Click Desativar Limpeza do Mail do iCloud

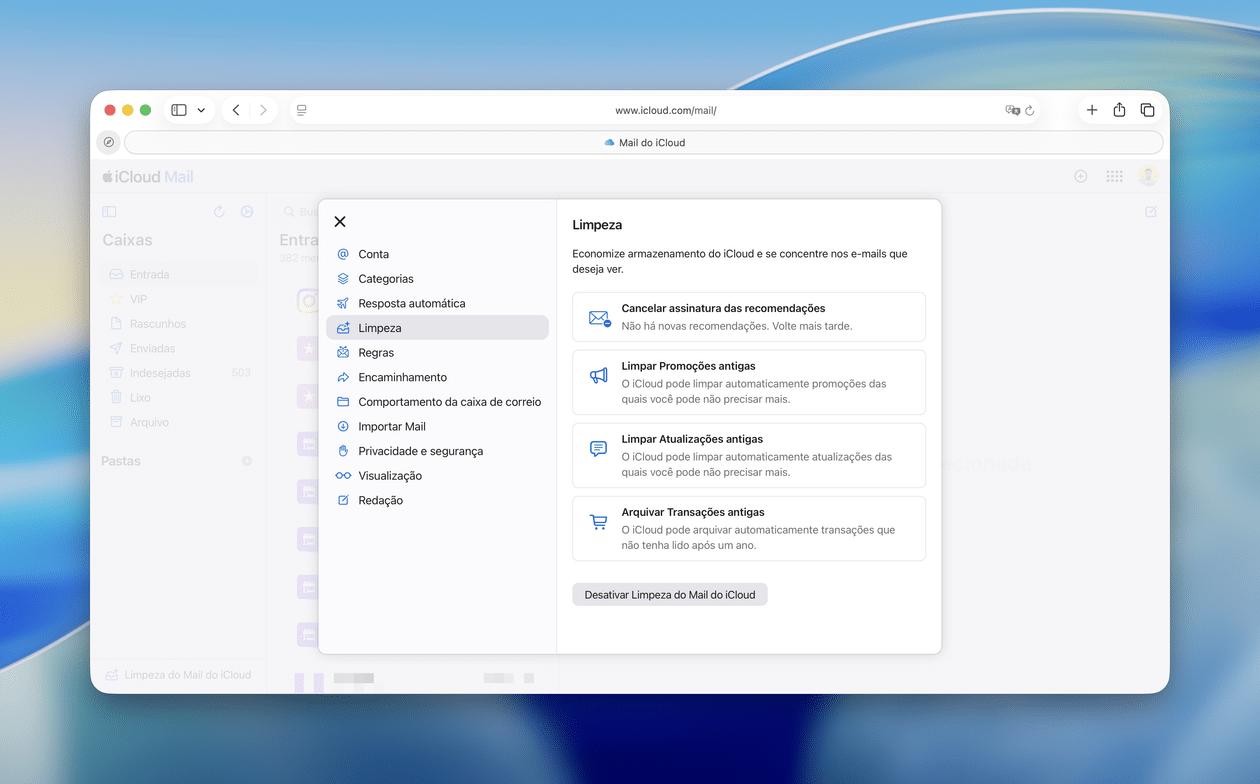pyautogui.click(x=670, y=595)
